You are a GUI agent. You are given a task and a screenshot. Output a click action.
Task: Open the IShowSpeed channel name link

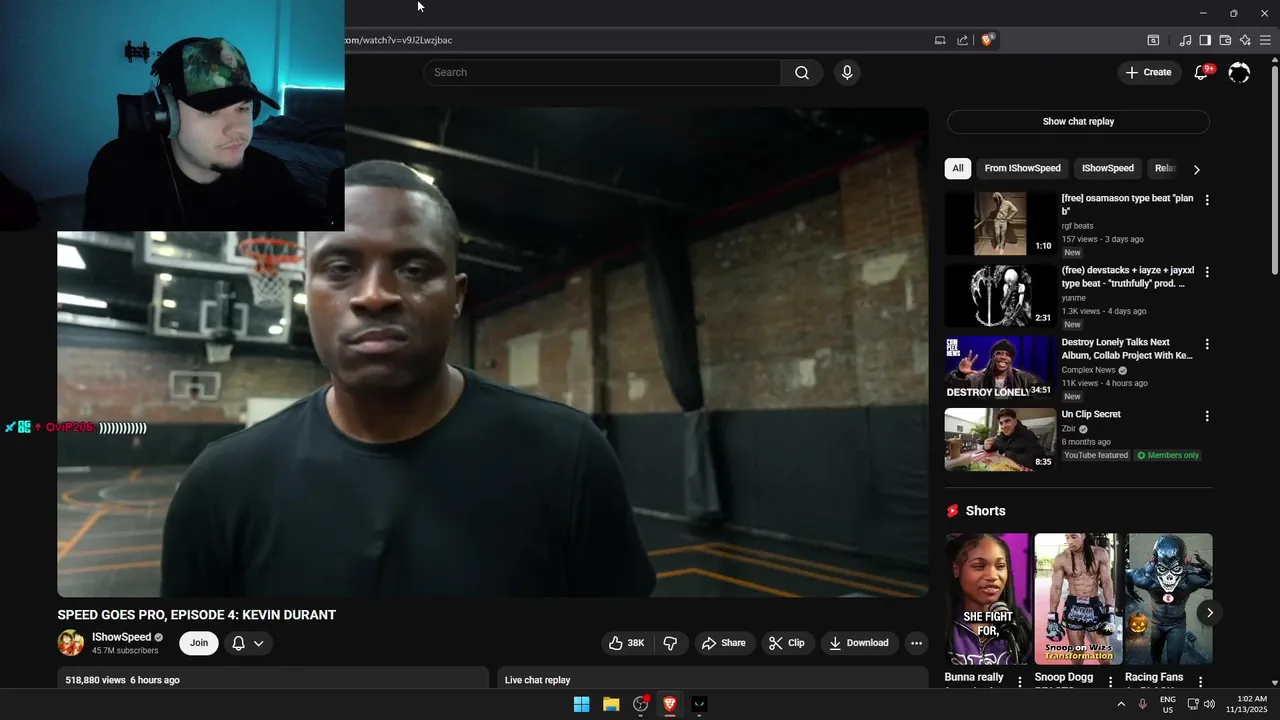(x=121, y=637)
